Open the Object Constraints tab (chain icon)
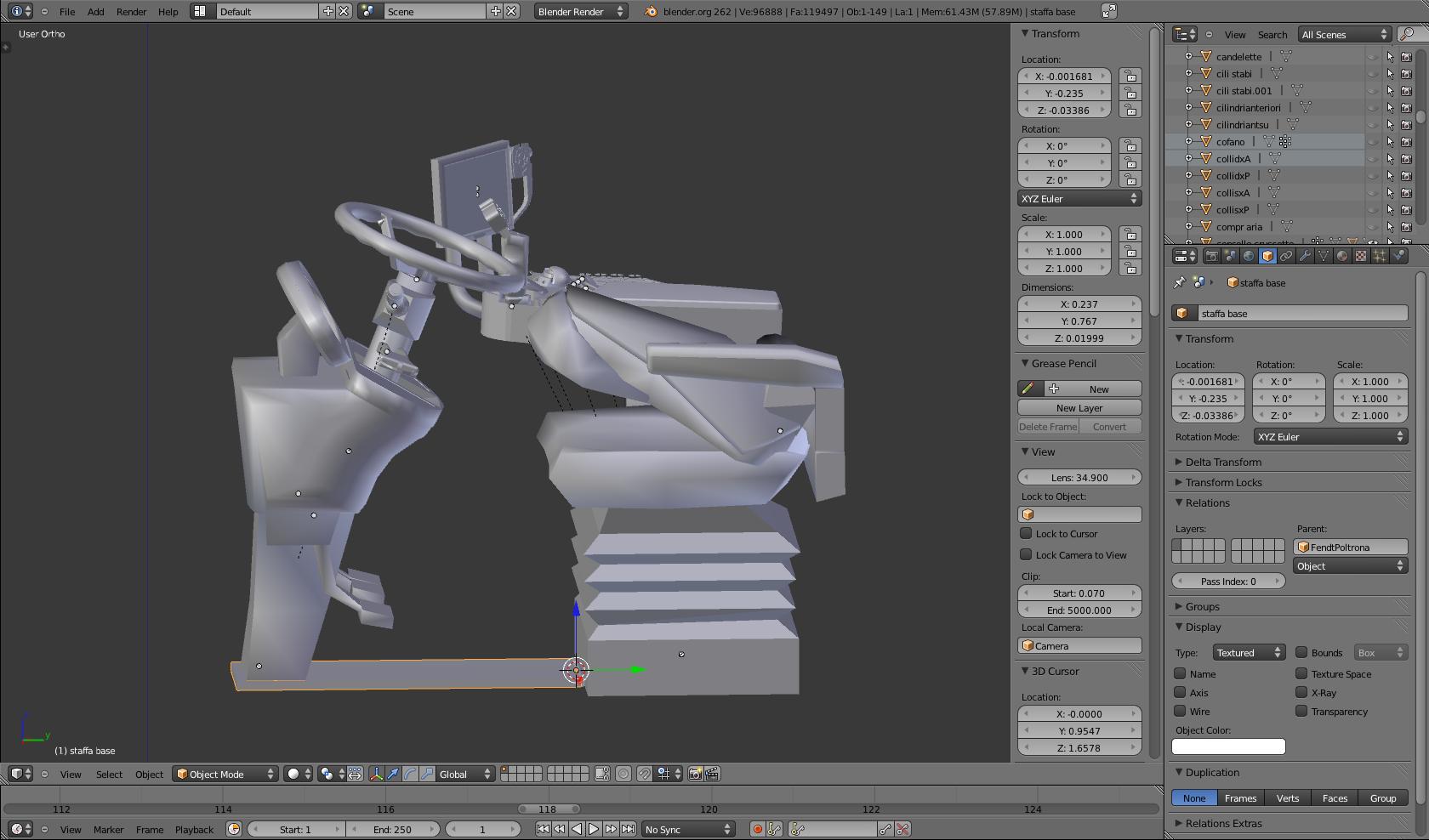The width and height of the screenshot is (1429, 840). tap(1286, 256)
